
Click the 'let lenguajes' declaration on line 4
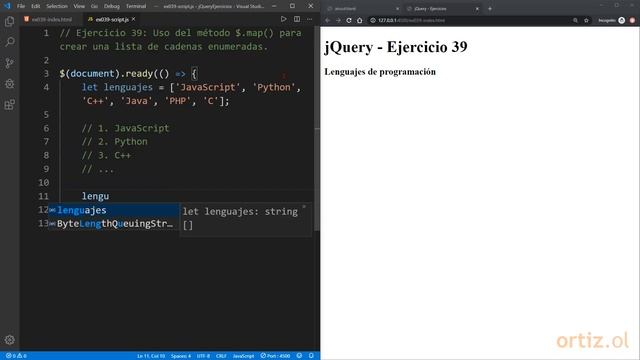(117, 87)
